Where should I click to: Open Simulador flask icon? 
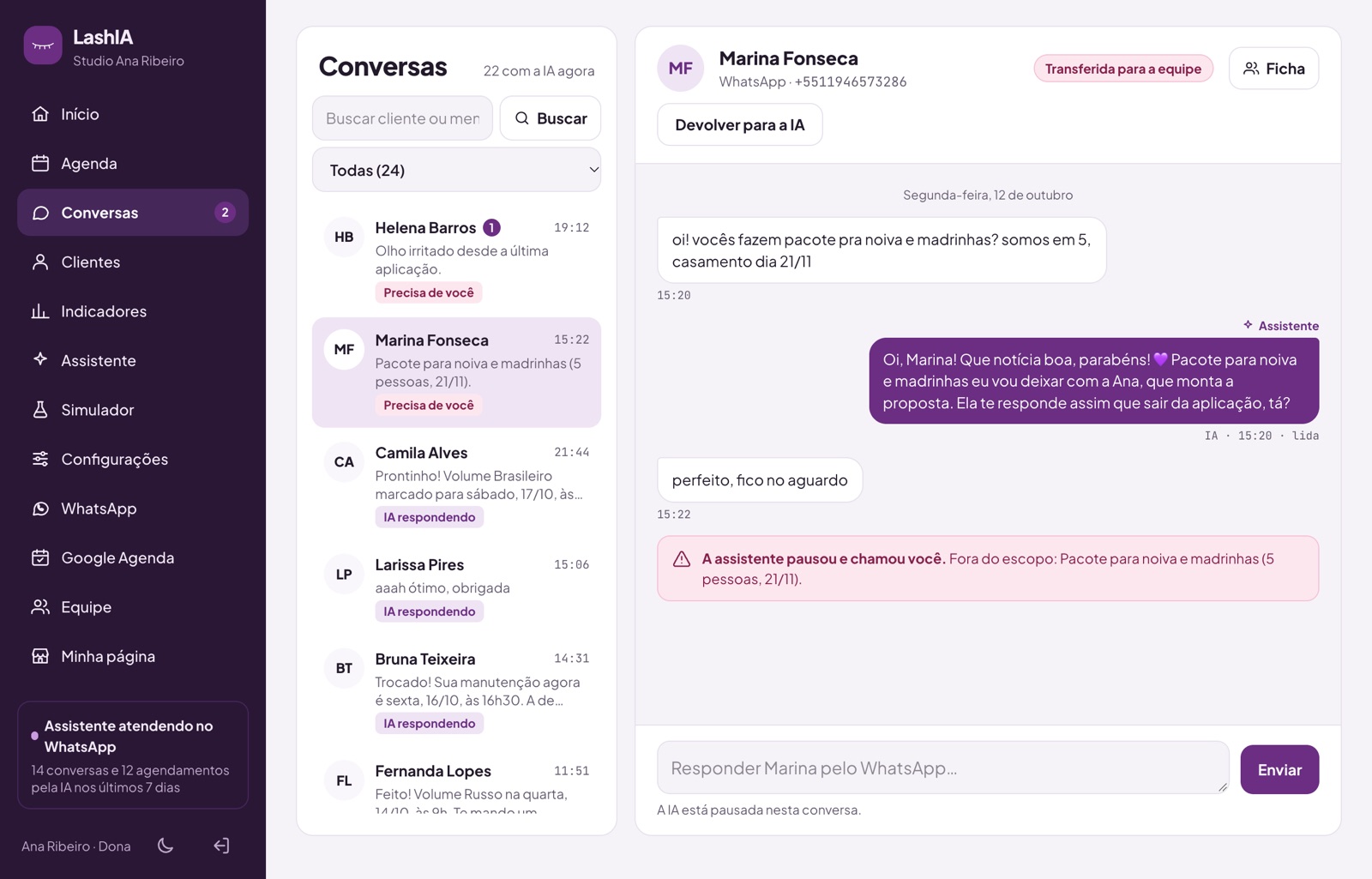point(40,410)
